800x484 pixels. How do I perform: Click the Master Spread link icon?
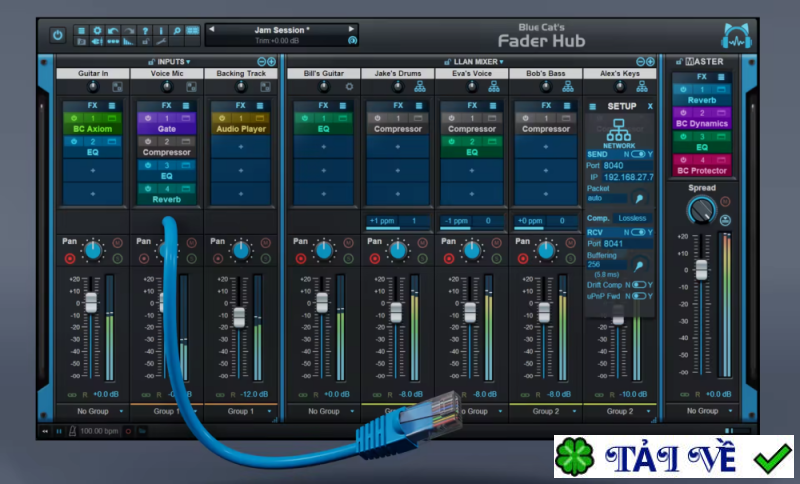725,220
